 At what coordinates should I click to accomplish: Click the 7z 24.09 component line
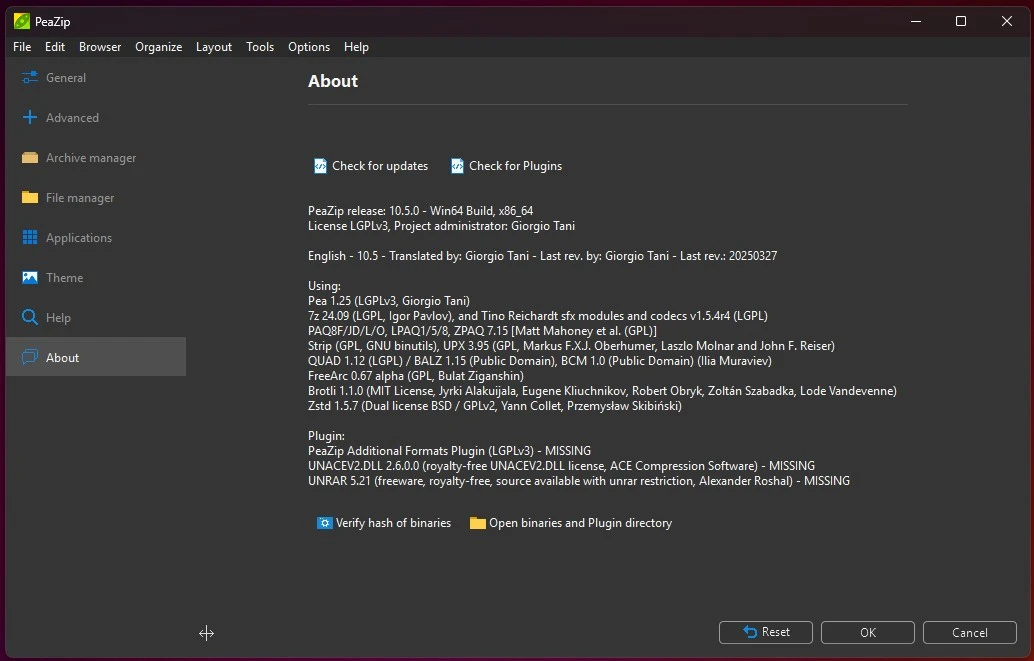pyautogui.click(x=538, y=316)
